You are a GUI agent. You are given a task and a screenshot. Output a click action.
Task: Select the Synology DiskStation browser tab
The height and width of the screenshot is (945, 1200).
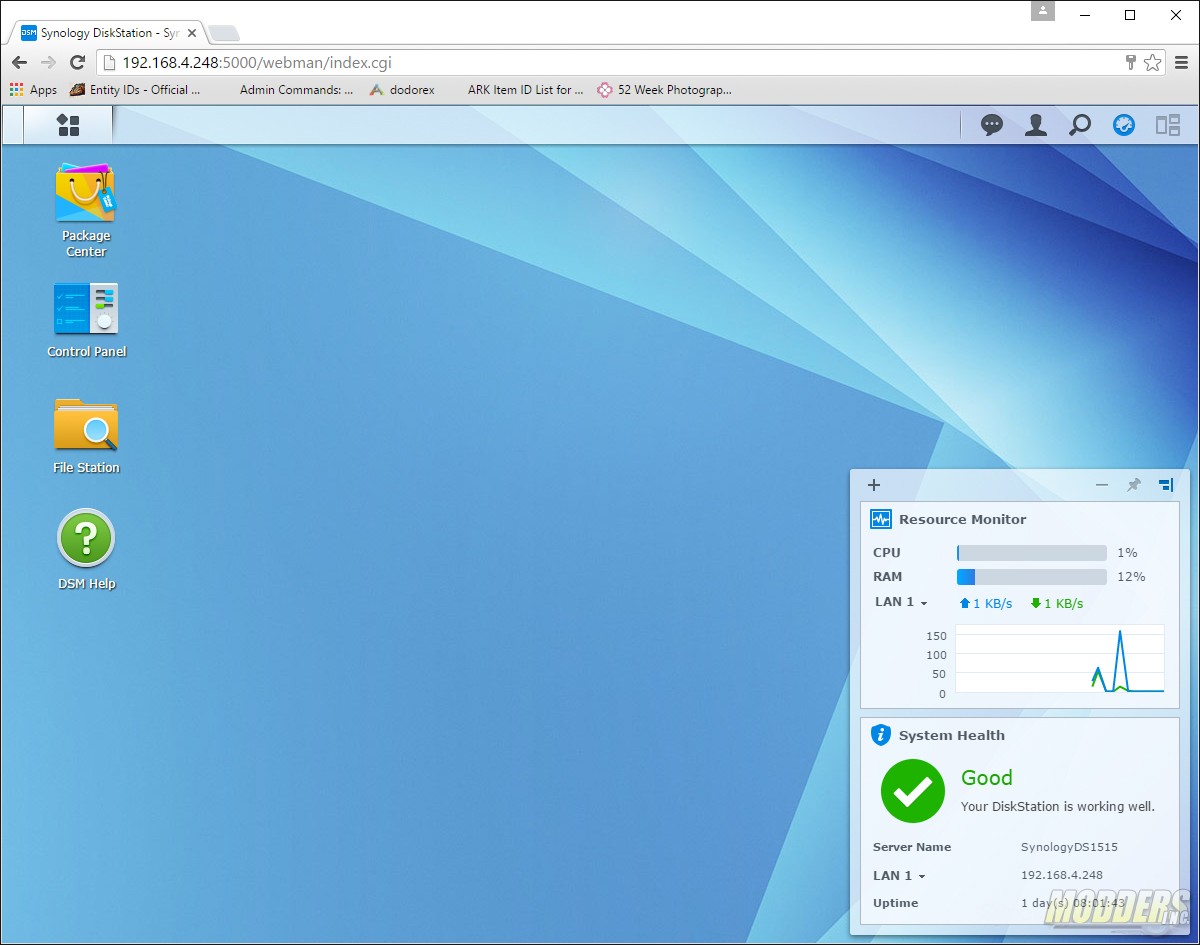pyautogui.click(x=107, y=33)
